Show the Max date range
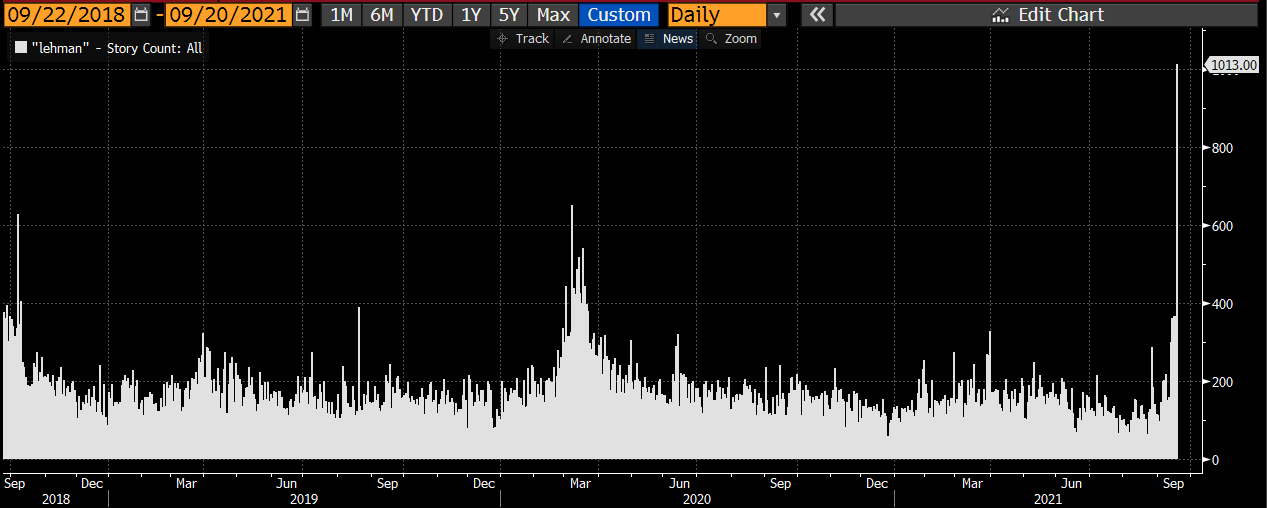1267x508 pixels. pos(553,15)
